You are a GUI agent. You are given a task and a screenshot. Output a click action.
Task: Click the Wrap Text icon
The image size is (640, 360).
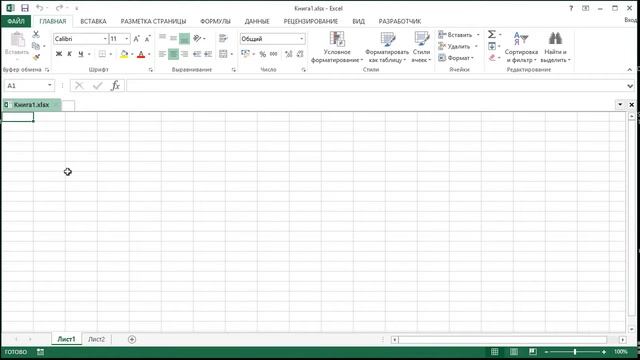[223, 38]
